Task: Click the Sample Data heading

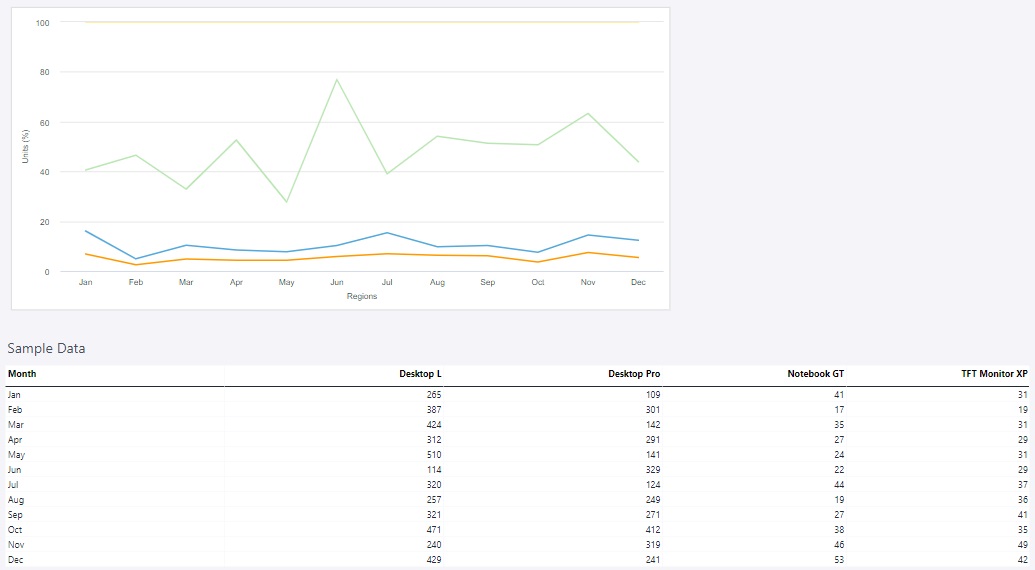Action: (46, 349)
